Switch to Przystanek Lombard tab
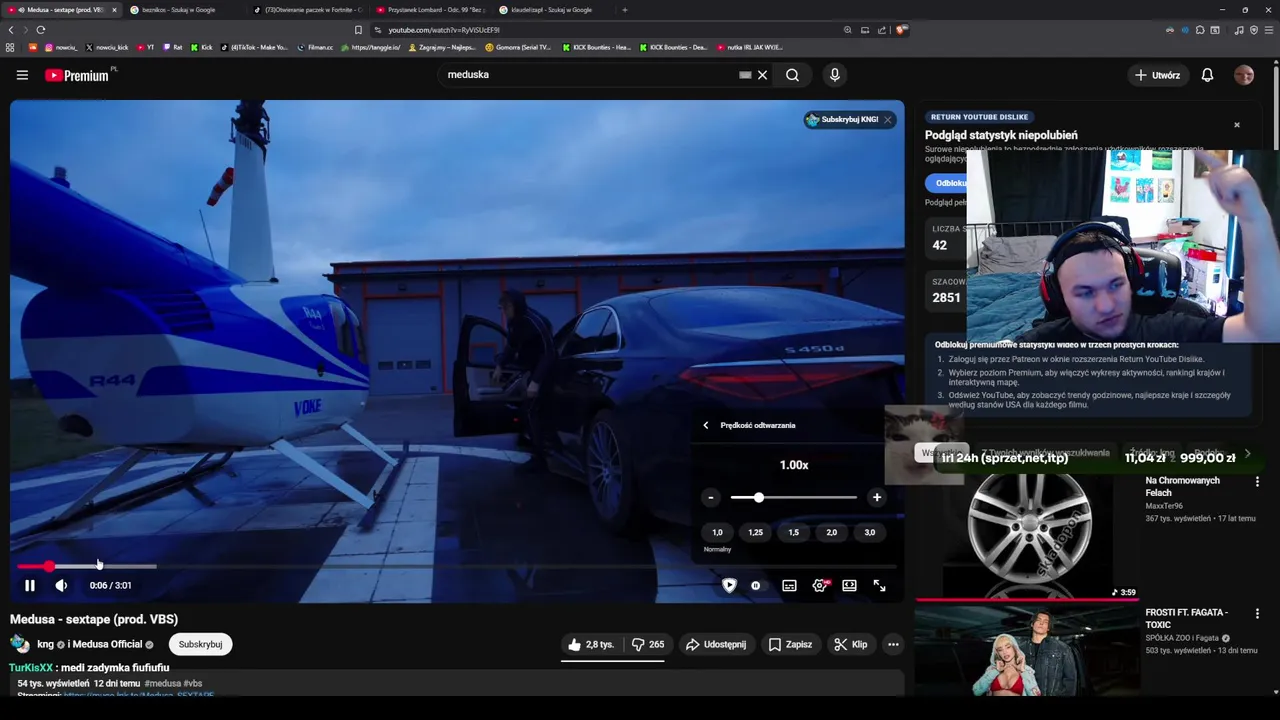1280x720 pixels. (x=430, y=10)
